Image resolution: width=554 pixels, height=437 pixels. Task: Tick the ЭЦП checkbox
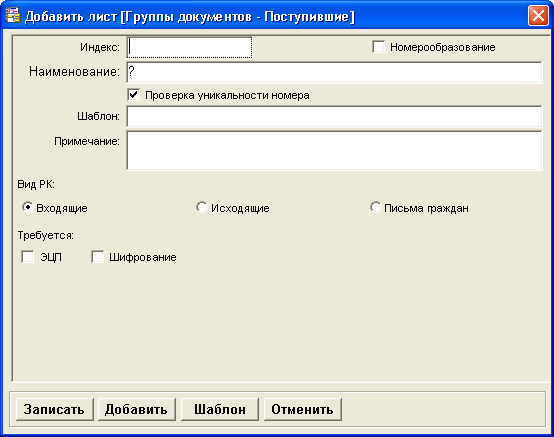tap(28, 257)
